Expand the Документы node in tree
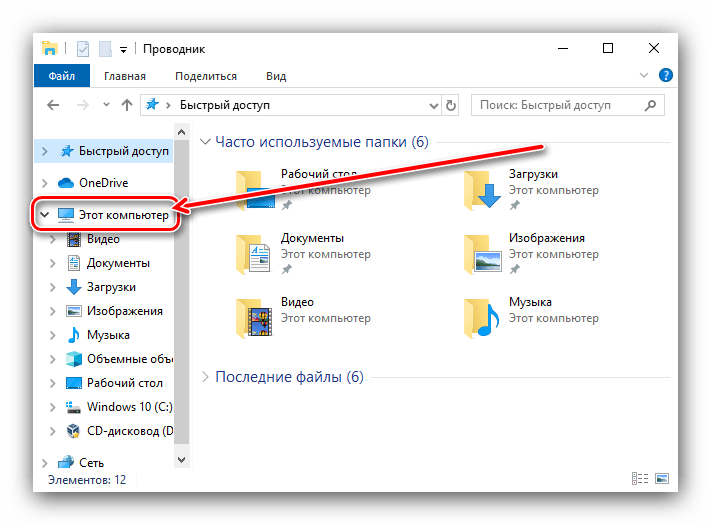Image resolution: width=711 pixels, height=525 pixels. [x=53, y=263]
